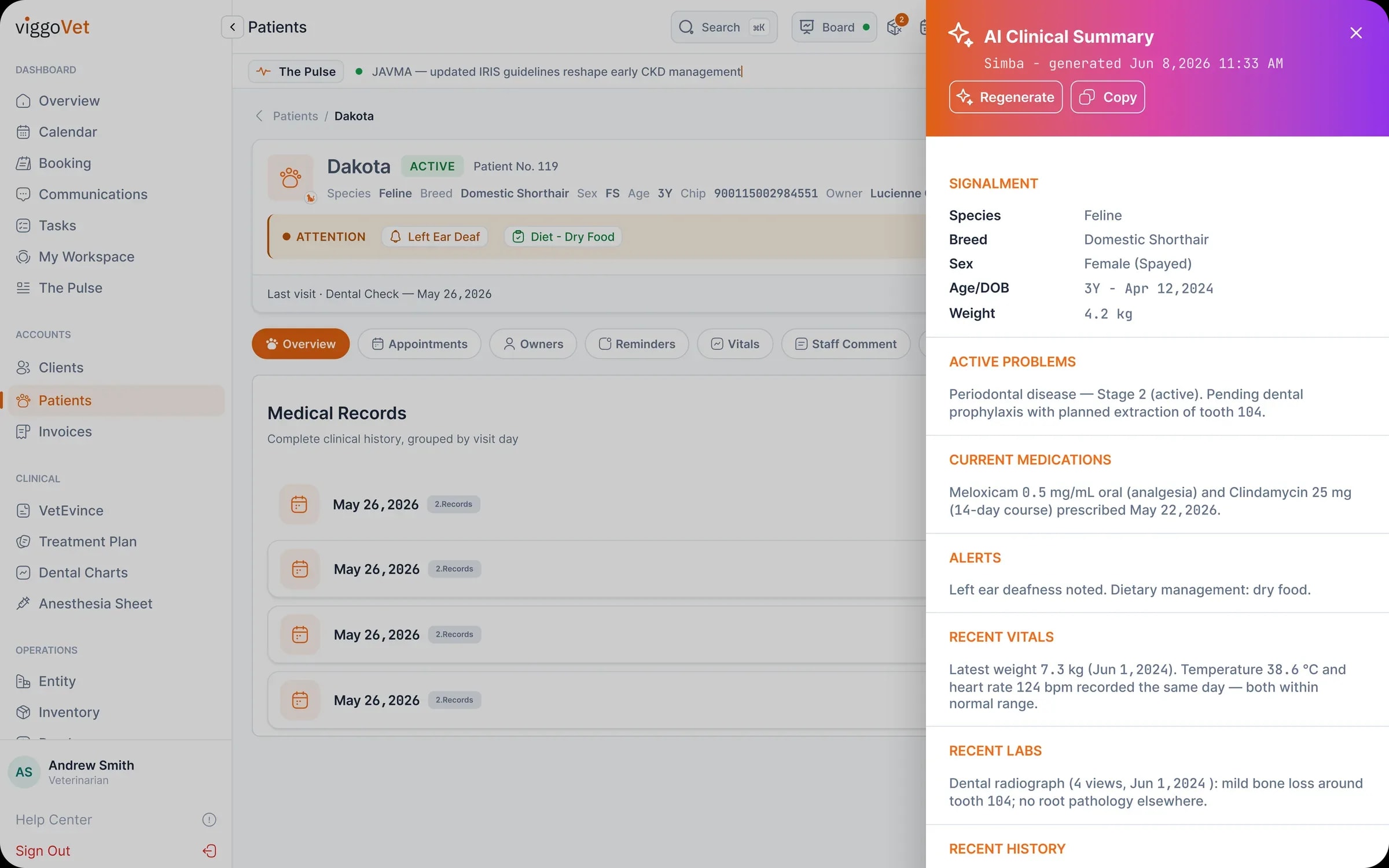This screenshot has width=1389, height=868.
Task: Click the ACTIVE PROBLEMS heading
Action: 1012,362
